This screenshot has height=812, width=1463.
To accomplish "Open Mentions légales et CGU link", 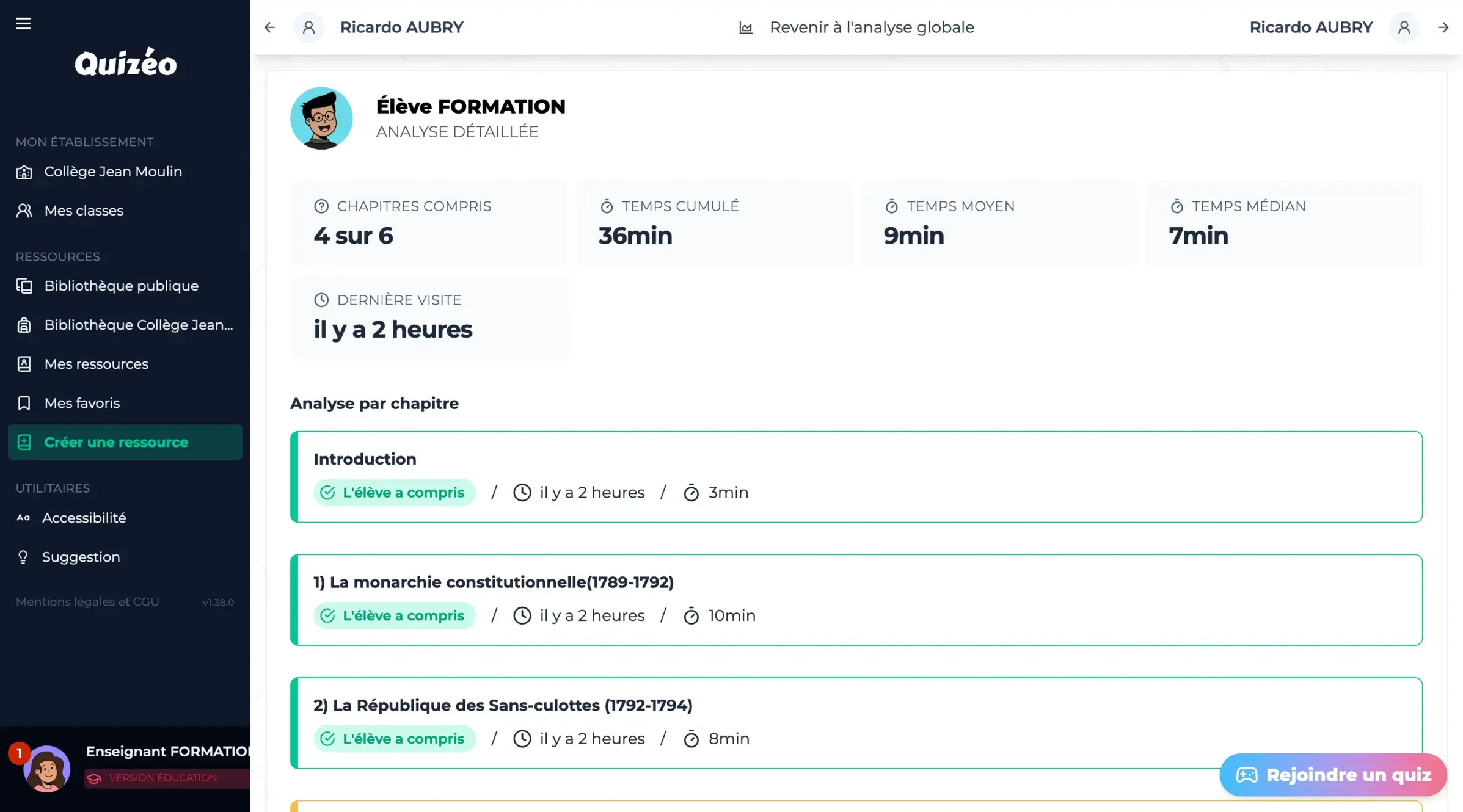I will (87, 601).
